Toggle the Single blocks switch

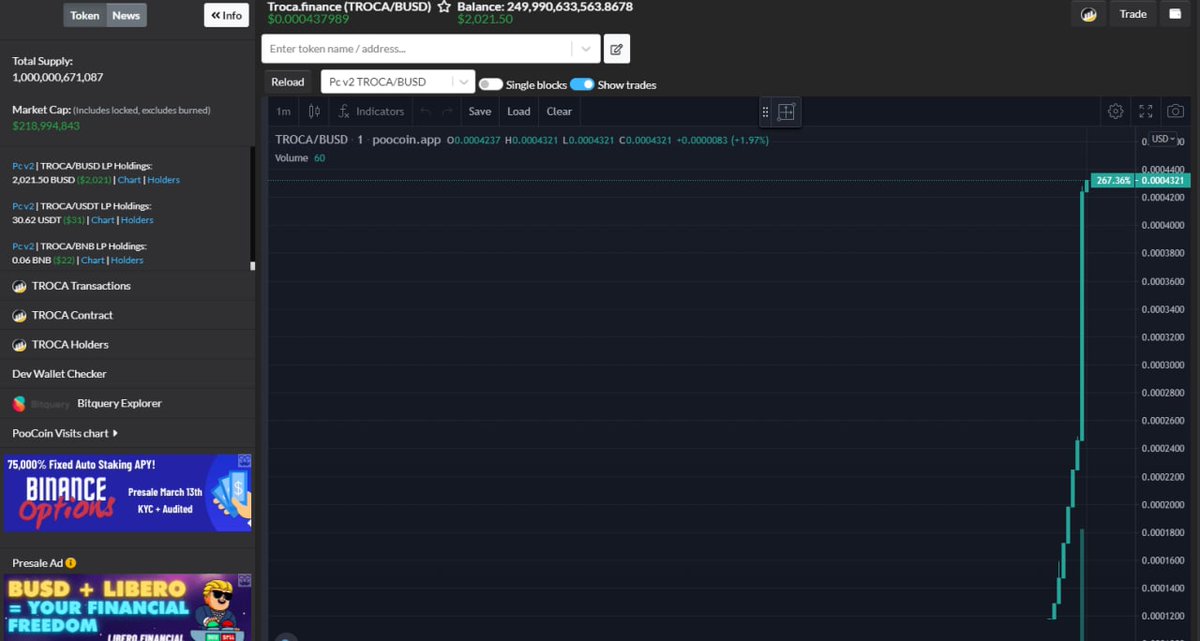(491, 85)
